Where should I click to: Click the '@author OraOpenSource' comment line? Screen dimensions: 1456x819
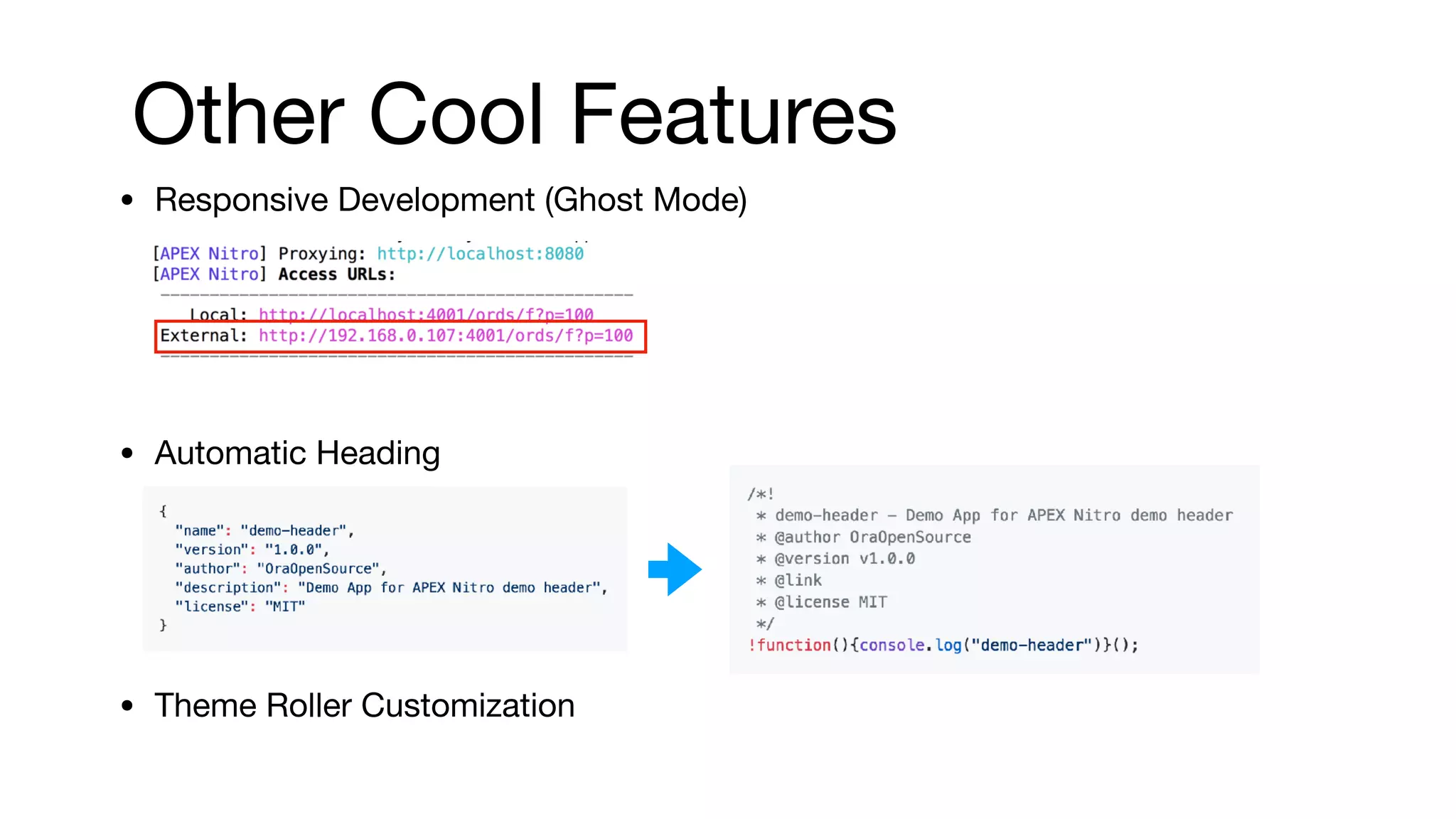[x=863, y=537]
